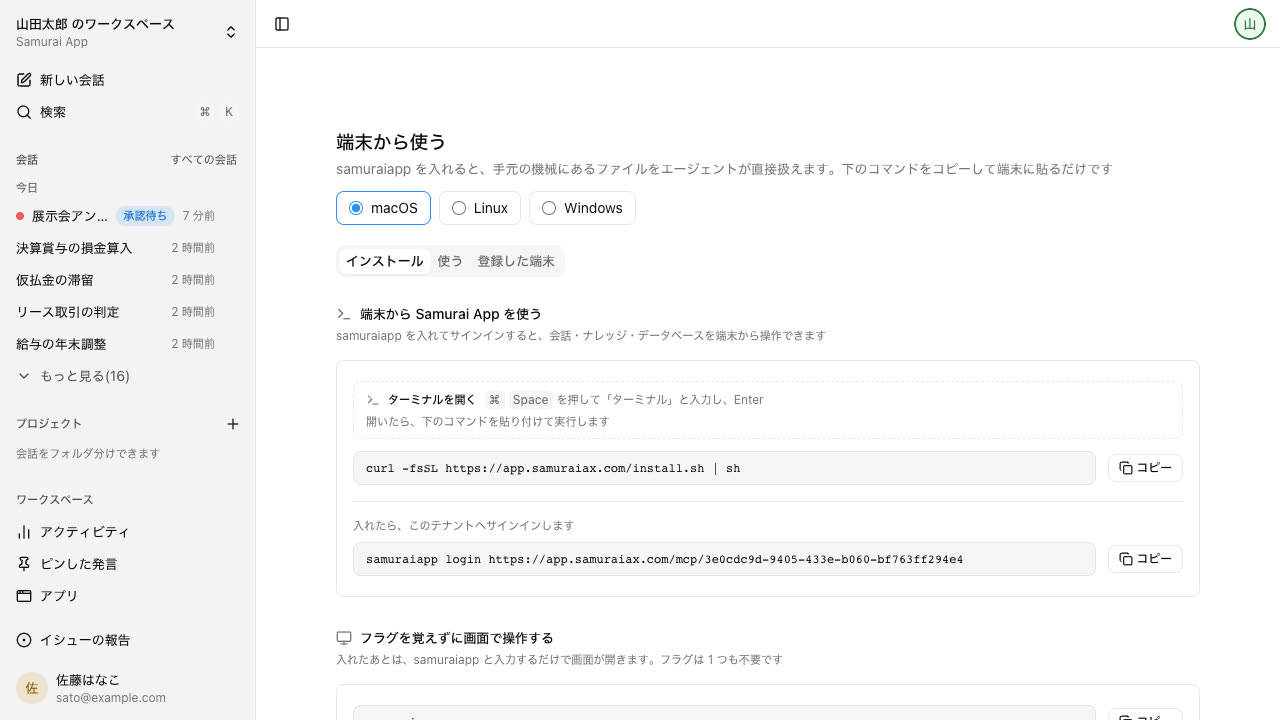Click the フラグを覚えずに画面で操作する heading
Screen dimensions: 1280x720
[x=456, y=638]
